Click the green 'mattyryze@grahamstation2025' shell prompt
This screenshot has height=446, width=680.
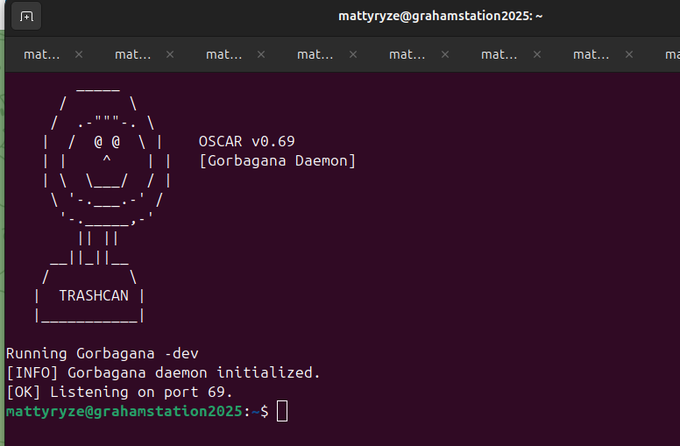[x=124, y=411]
